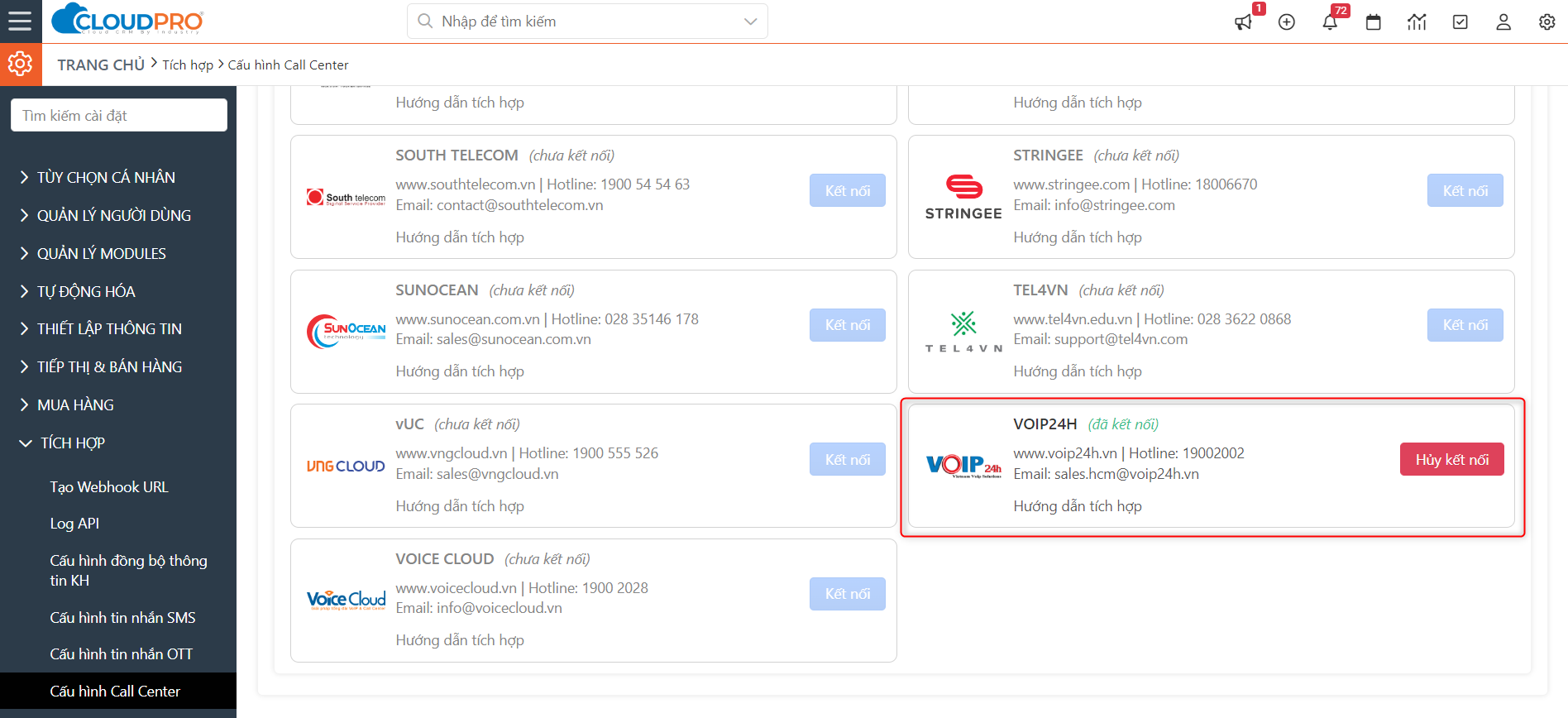This screenshot has width=1568, height=718.
Task: Select Cấu hình Call Center menu item
Action: [x=118, y=692]
